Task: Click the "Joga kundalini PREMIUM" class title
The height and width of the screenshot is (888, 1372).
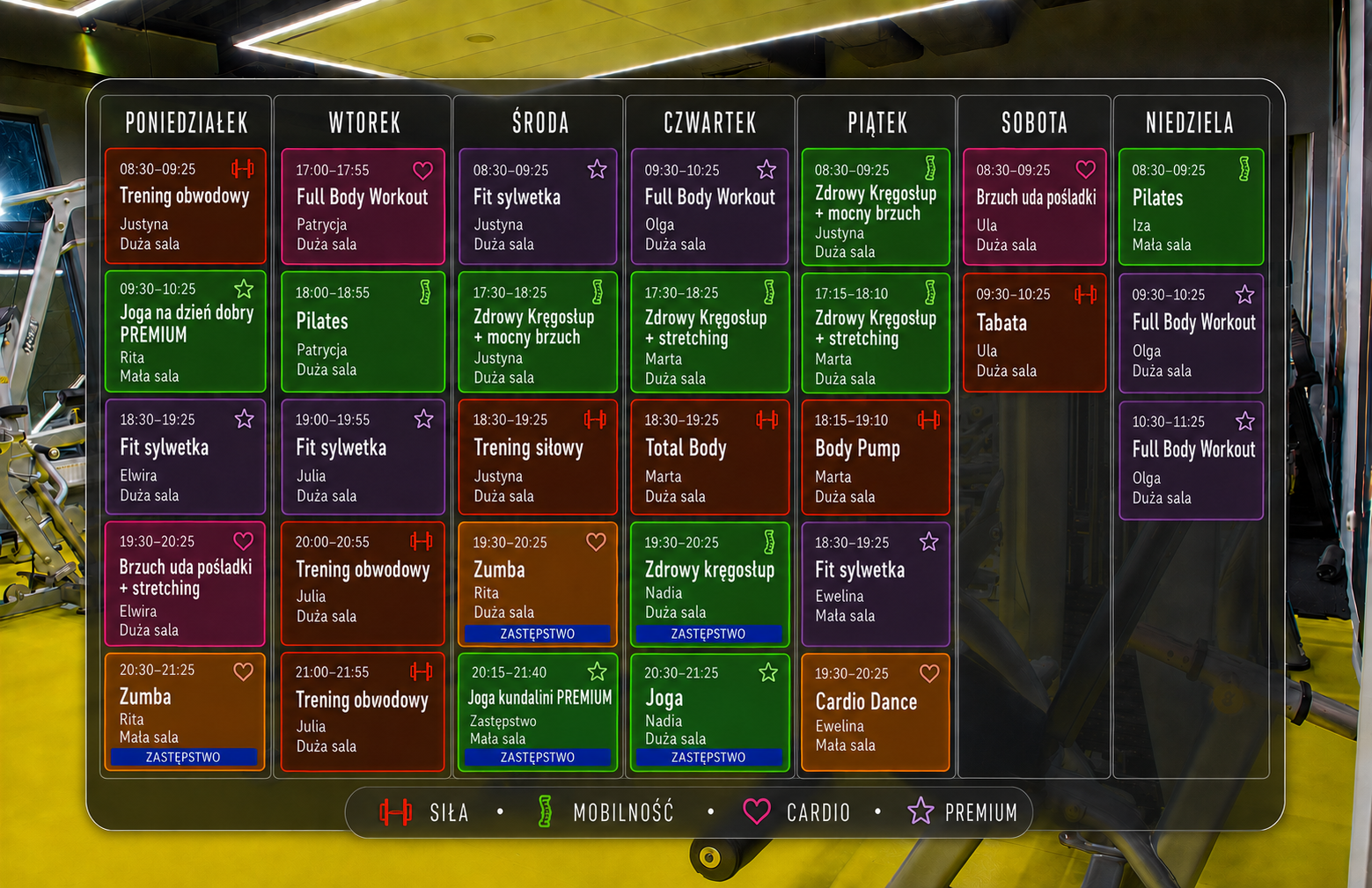Action: pos(539,698)
